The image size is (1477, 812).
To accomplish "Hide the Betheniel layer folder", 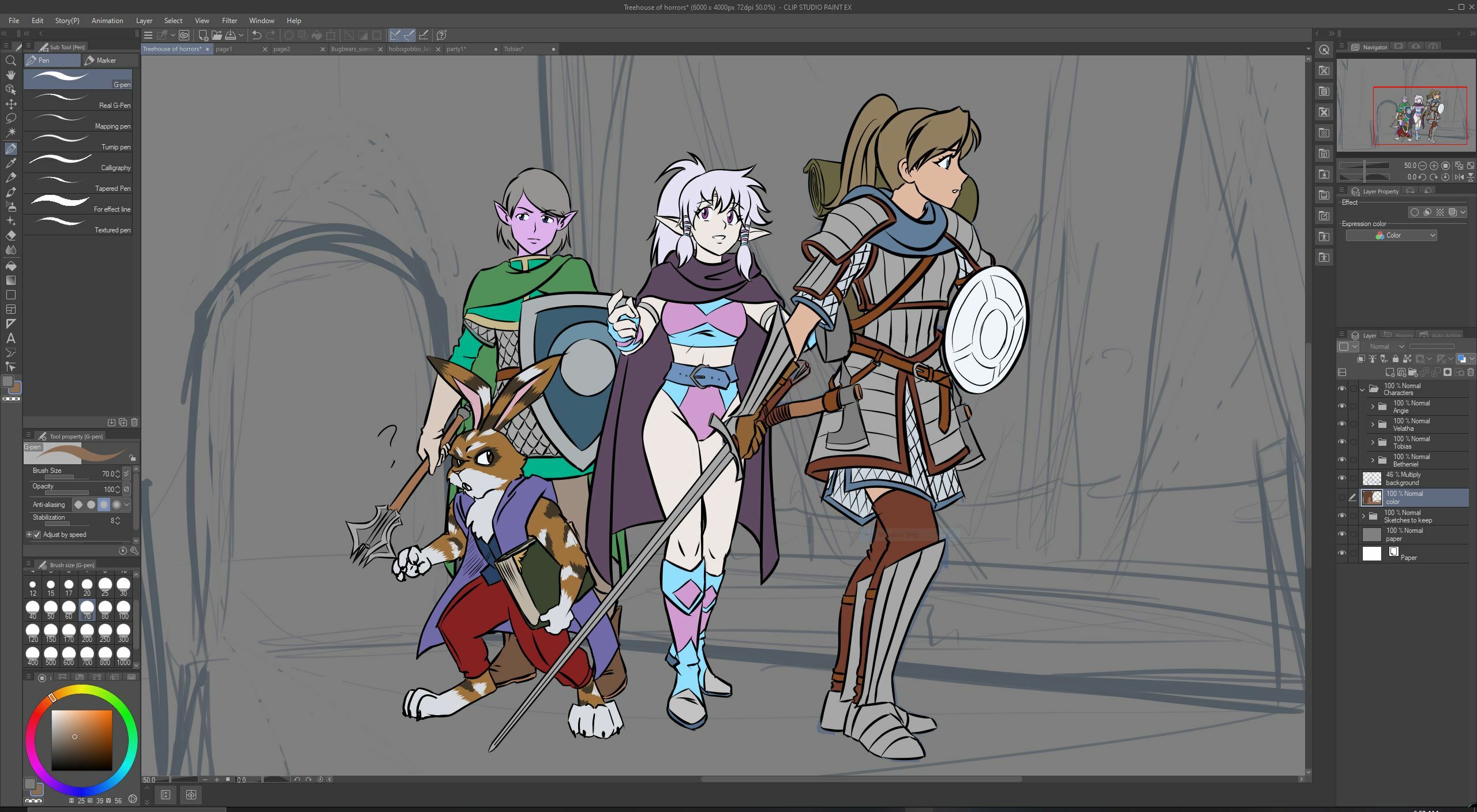I will pyautogui.click(x=1341, y=460).
